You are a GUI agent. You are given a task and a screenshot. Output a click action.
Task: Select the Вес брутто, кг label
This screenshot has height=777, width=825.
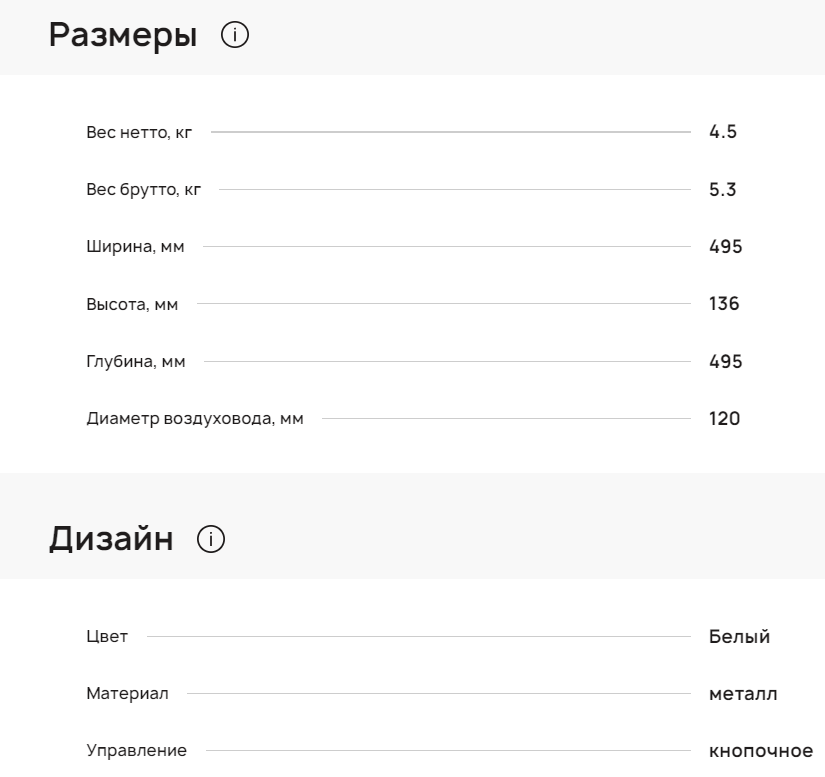143,190
